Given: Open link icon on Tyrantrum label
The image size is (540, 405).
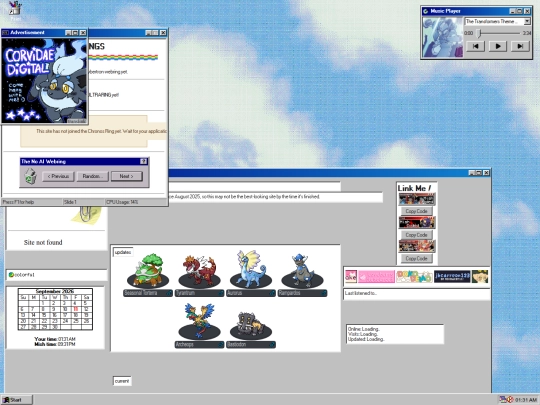Looking at the screenshot, I should [220, 293].
